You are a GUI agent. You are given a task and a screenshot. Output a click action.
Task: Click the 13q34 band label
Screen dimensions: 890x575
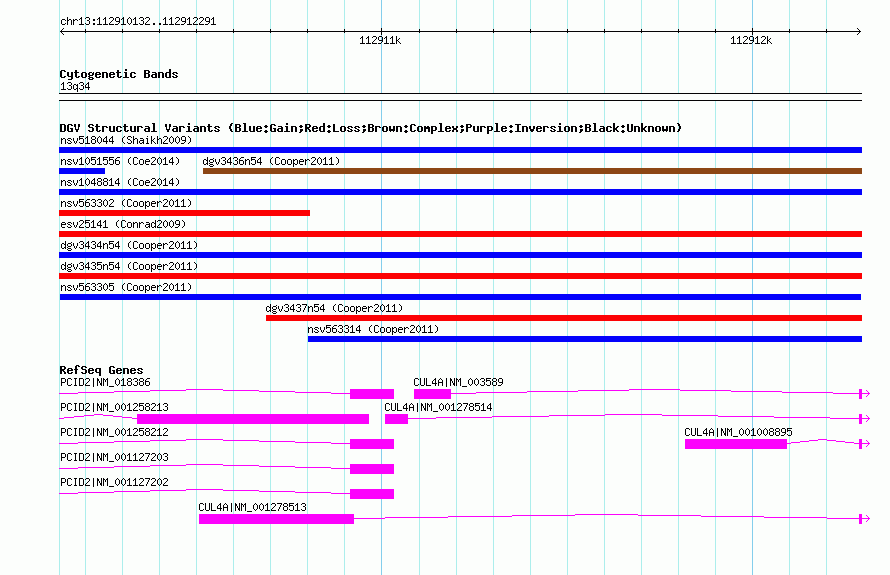coord(75,86)
